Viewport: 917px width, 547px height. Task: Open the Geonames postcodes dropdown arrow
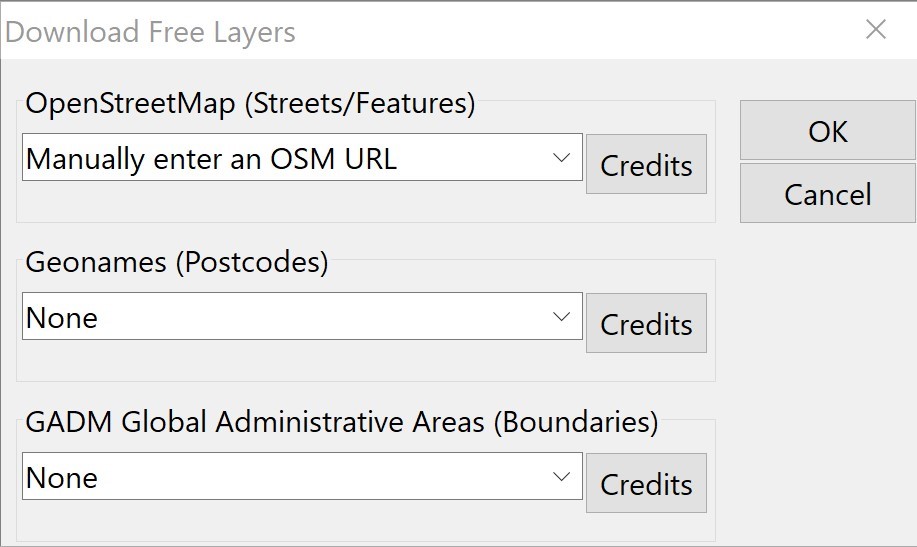pos(561,317)
